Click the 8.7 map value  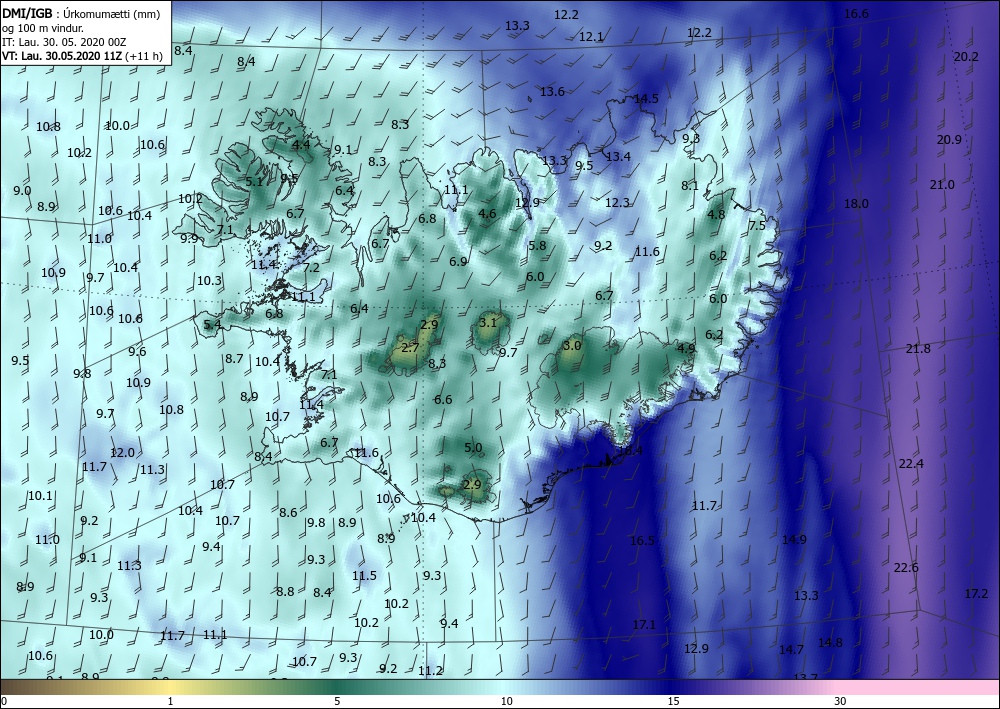(234, 359)
